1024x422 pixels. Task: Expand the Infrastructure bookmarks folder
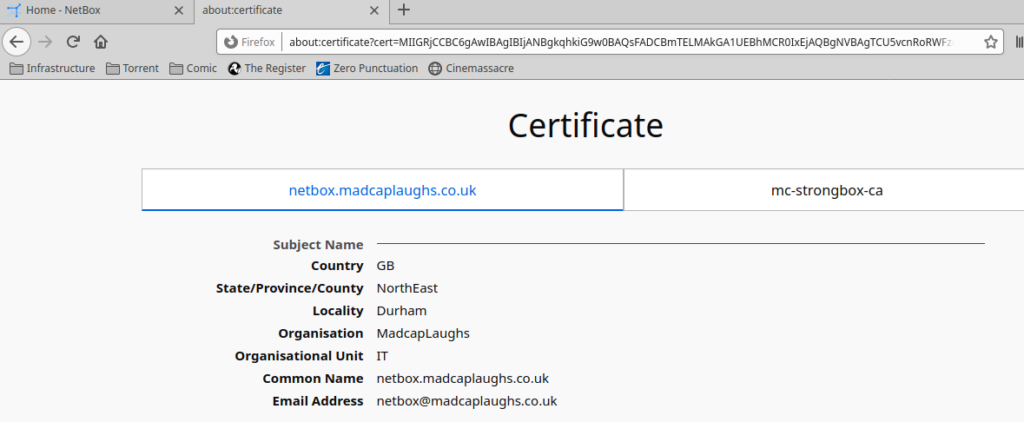click(53, 69)
